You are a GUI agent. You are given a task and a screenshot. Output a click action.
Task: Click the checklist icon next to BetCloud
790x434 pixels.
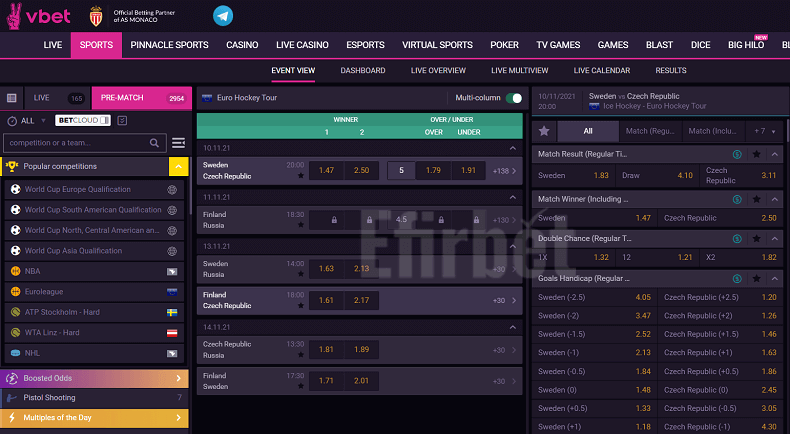tap(122, 120)
